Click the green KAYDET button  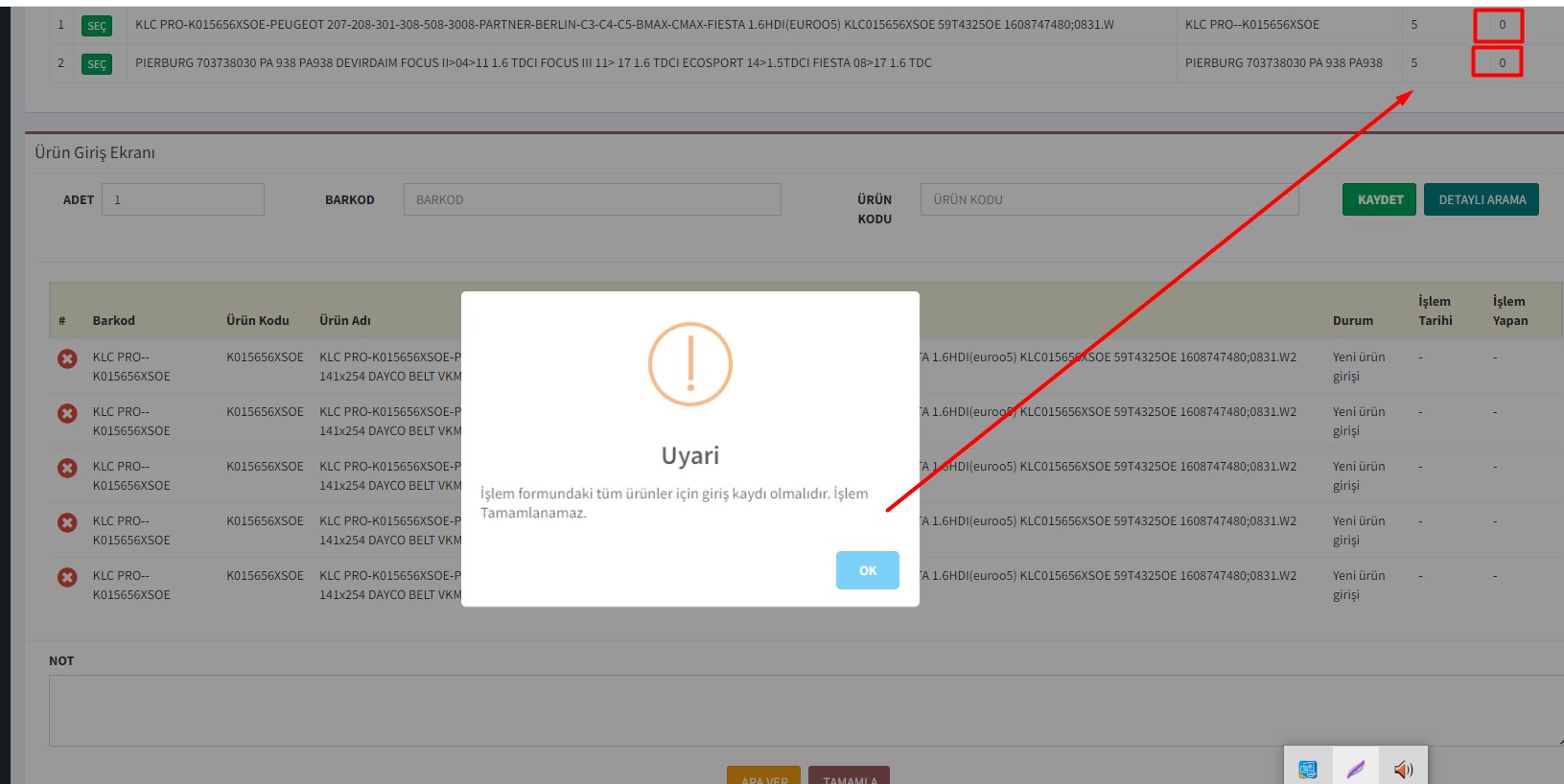pos(1379,199)
